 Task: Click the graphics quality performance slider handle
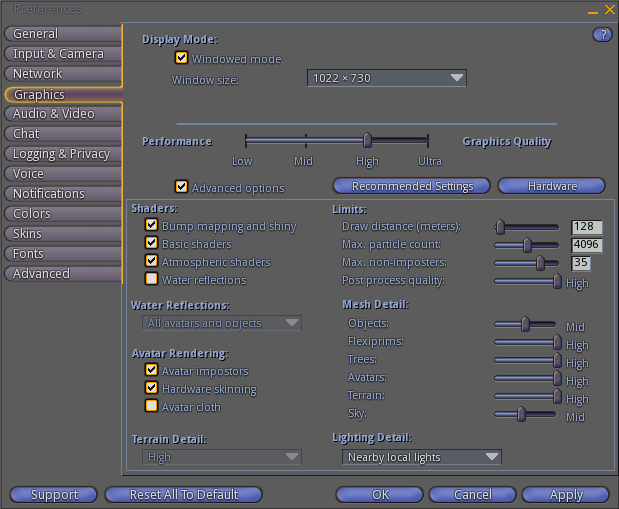click(368, 140)
